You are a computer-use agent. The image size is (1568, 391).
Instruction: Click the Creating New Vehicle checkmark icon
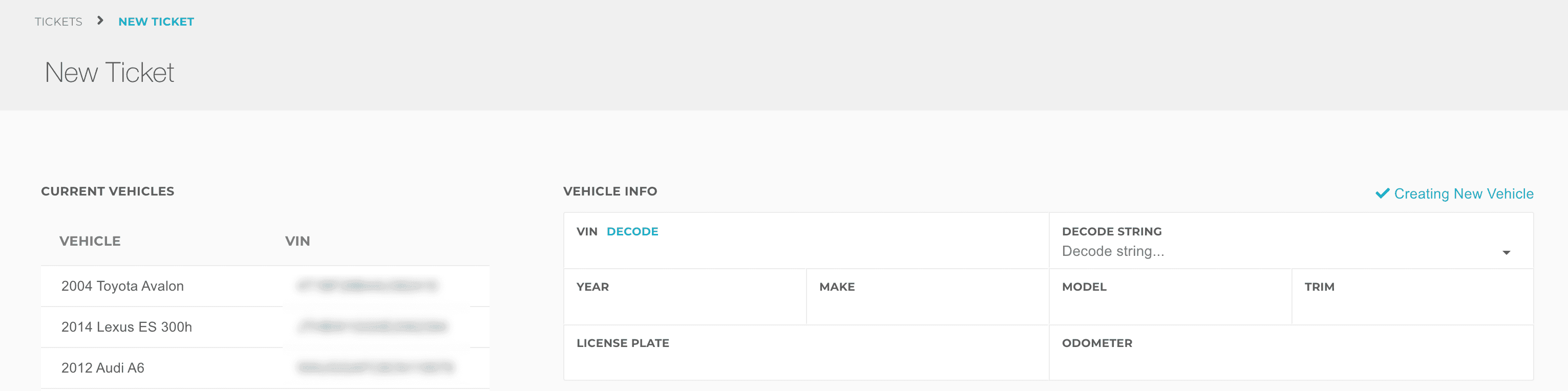pyautogui.click(x=1382, y=193)
